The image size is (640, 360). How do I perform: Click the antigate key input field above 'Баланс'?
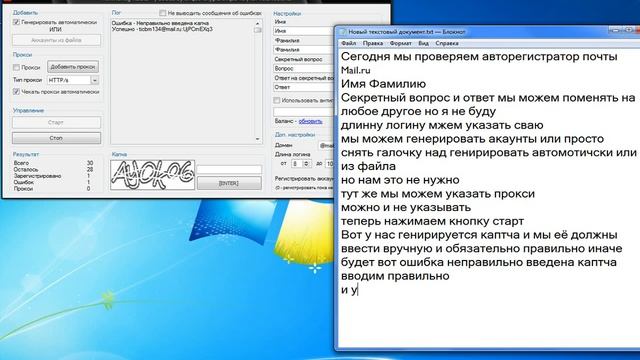(304, 111)
